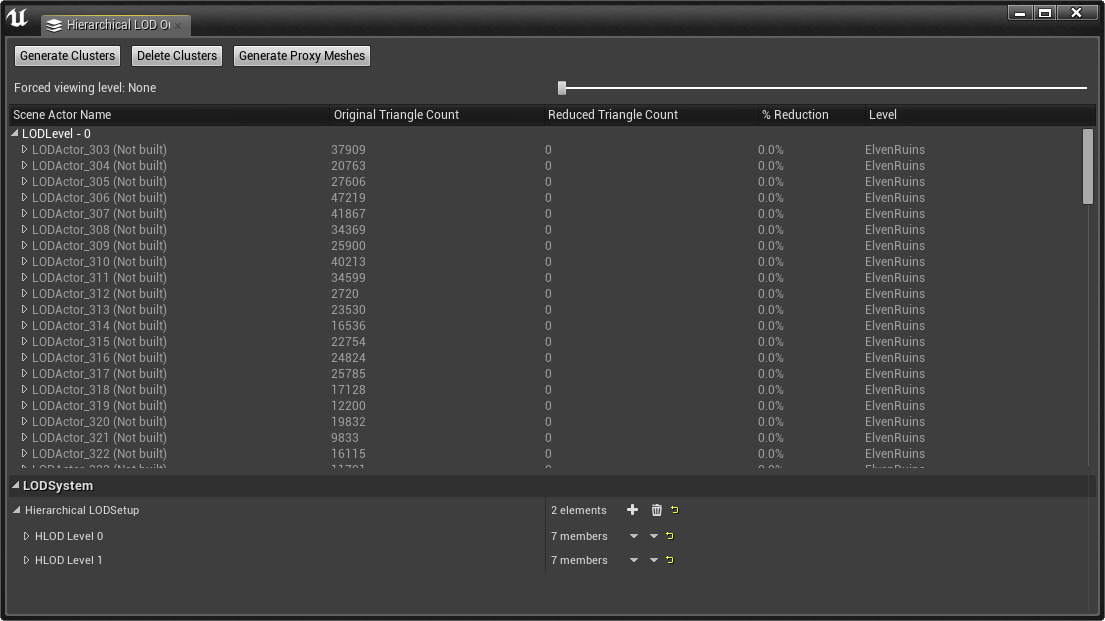Click the % Reduction column header

pos(811,114)
